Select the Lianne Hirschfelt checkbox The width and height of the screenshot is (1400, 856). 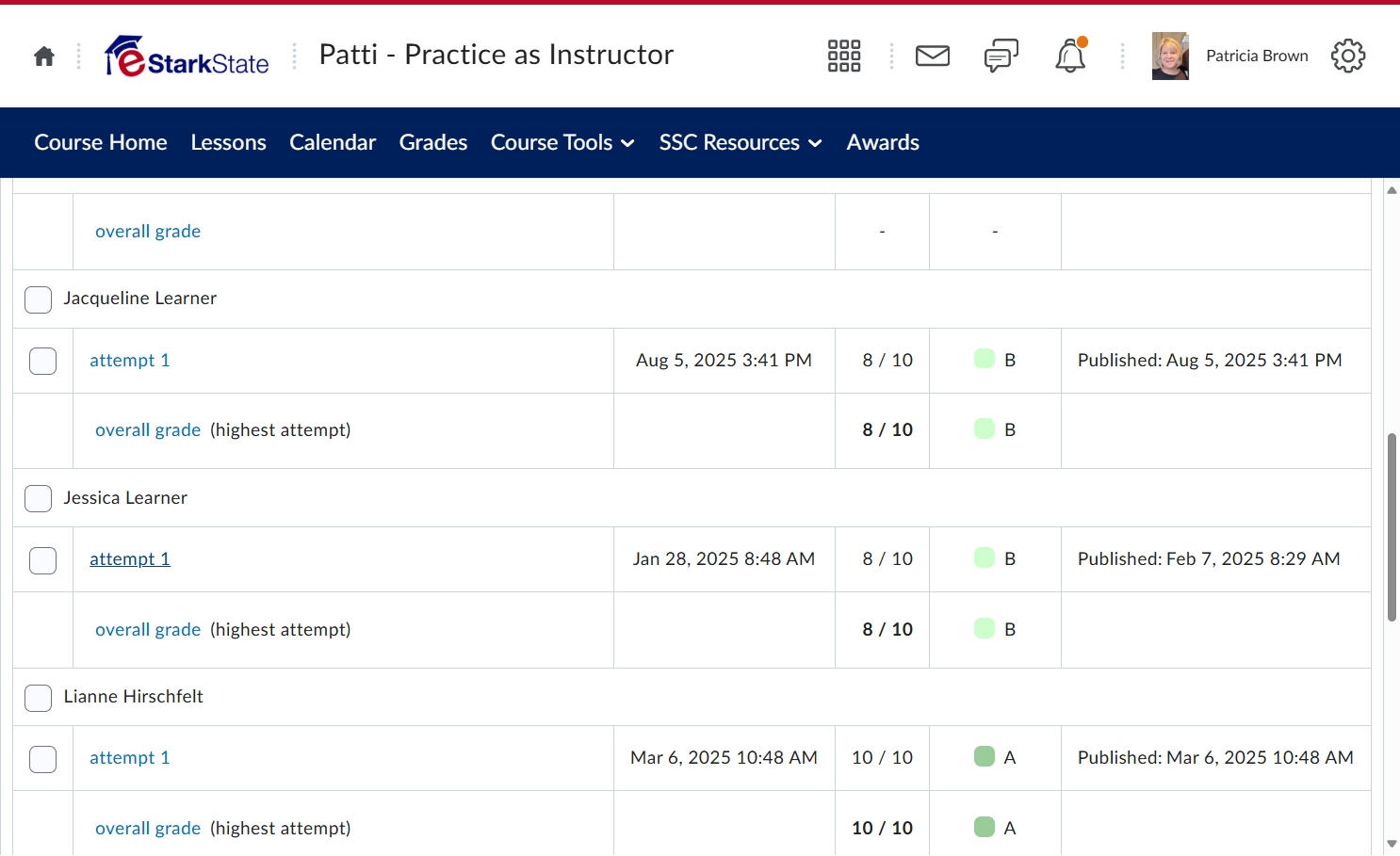[39, 698]
